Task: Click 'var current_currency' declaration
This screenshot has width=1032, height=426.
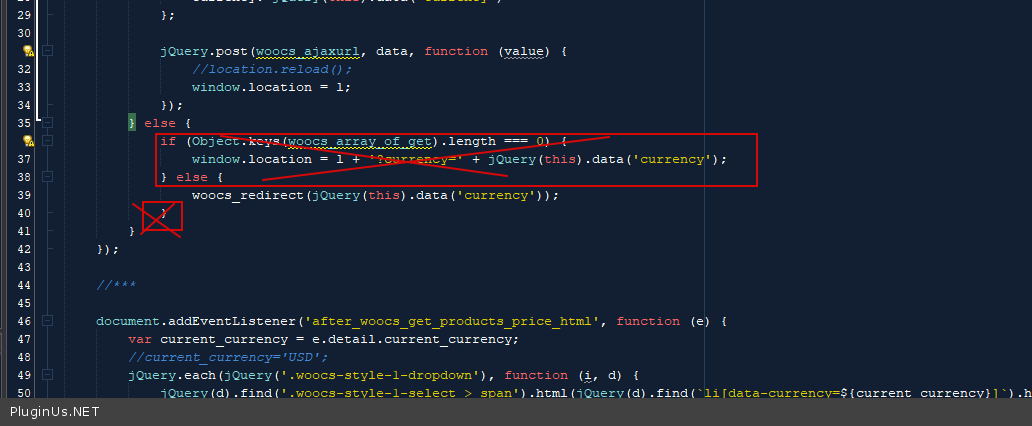Action: [208, 339]
